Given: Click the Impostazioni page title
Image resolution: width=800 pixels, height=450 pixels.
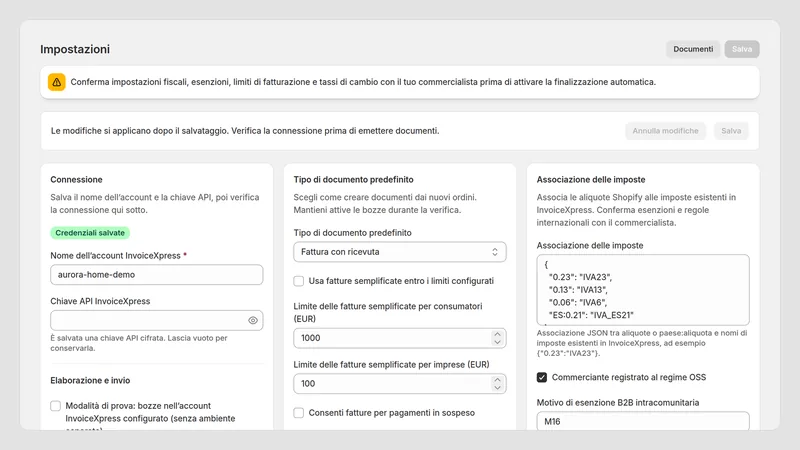Looking at the screenshot, I should (75, 49).
